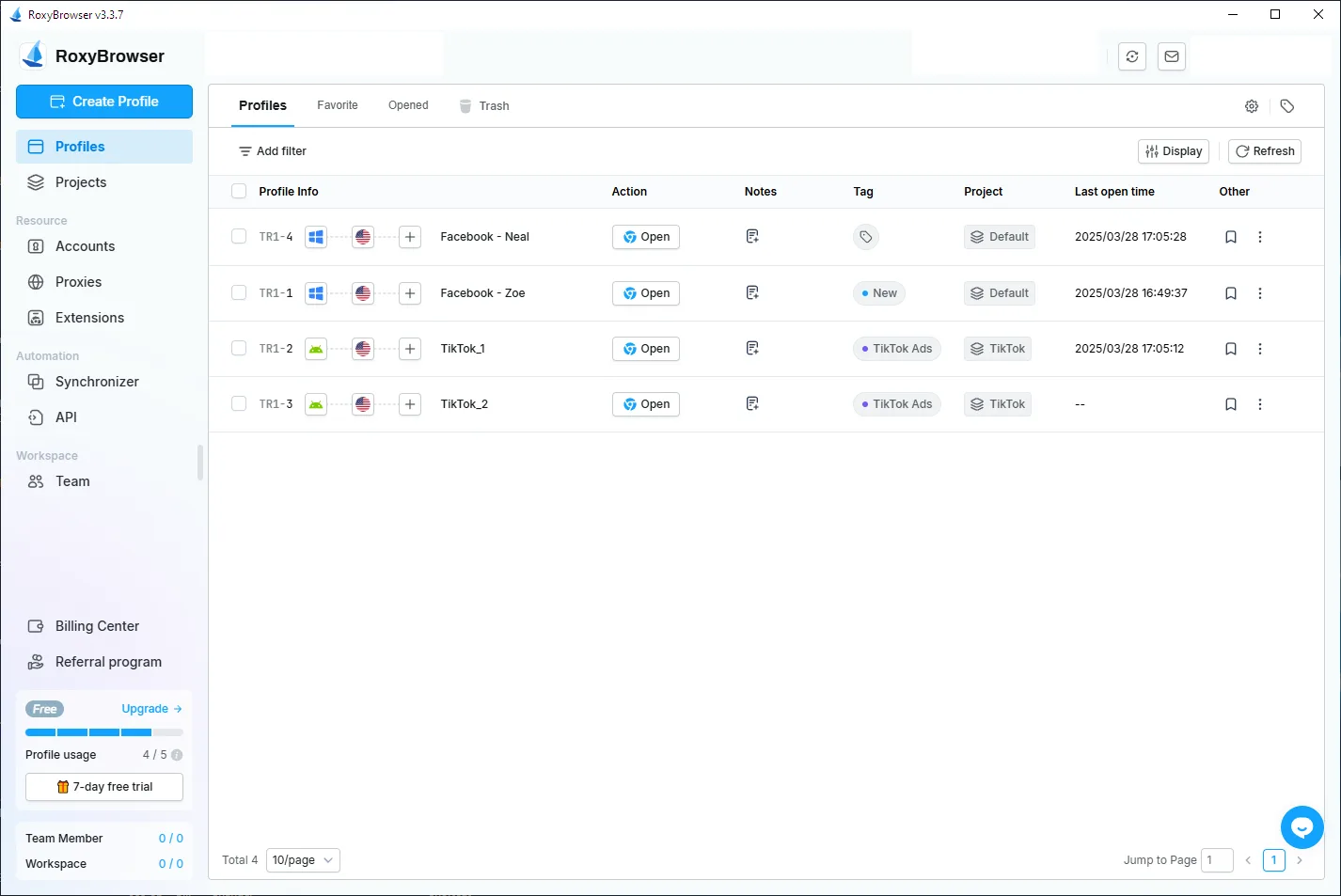Image resolution: width=1341 pixels, height=896 pixels.
Task: Bookmark the TikTok_1 profile
Action: [x=1231, y=349]
